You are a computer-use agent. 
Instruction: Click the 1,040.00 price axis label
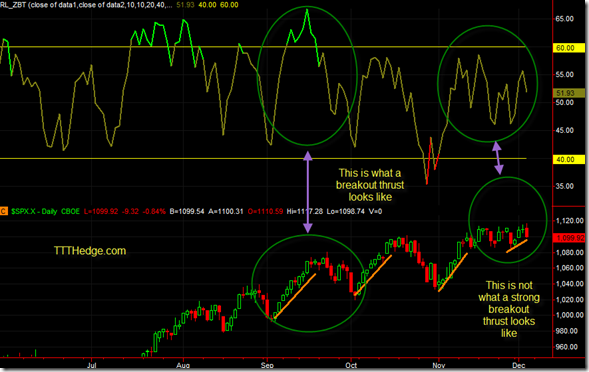[570, 284]
